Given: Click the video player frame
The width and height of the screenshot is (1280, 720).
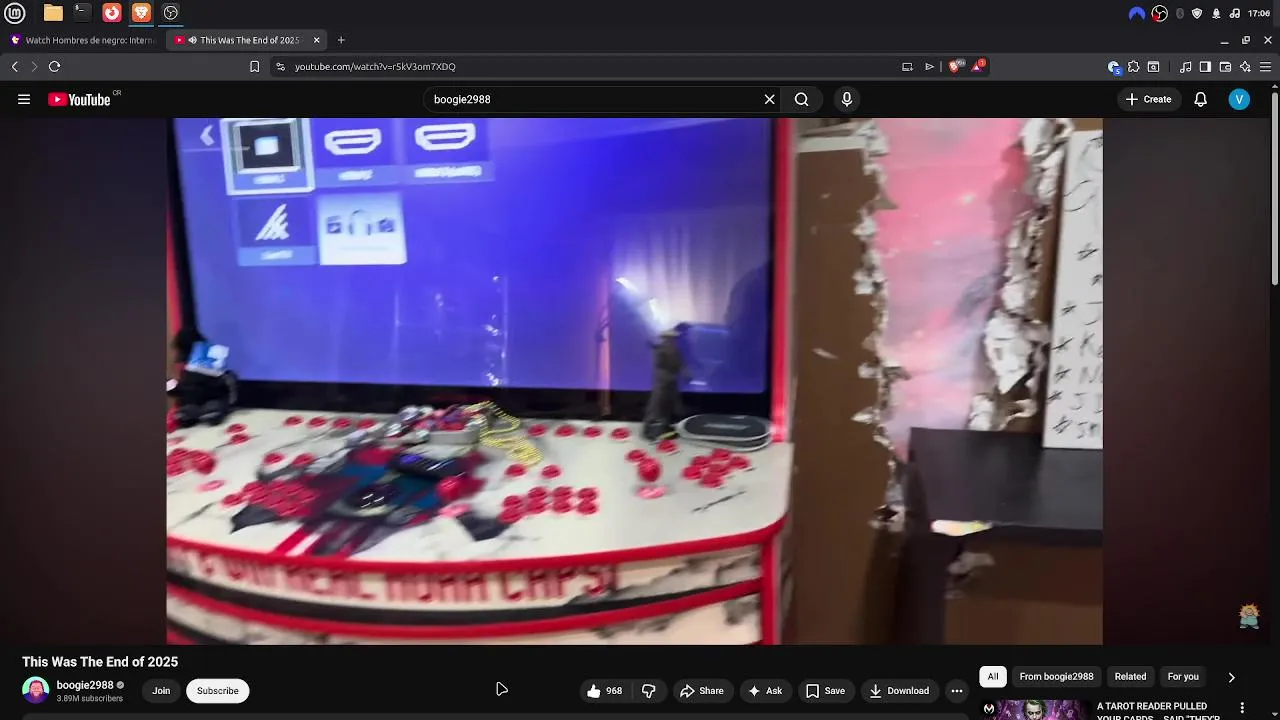Looking at the screenshot, I should click(634, 381).
